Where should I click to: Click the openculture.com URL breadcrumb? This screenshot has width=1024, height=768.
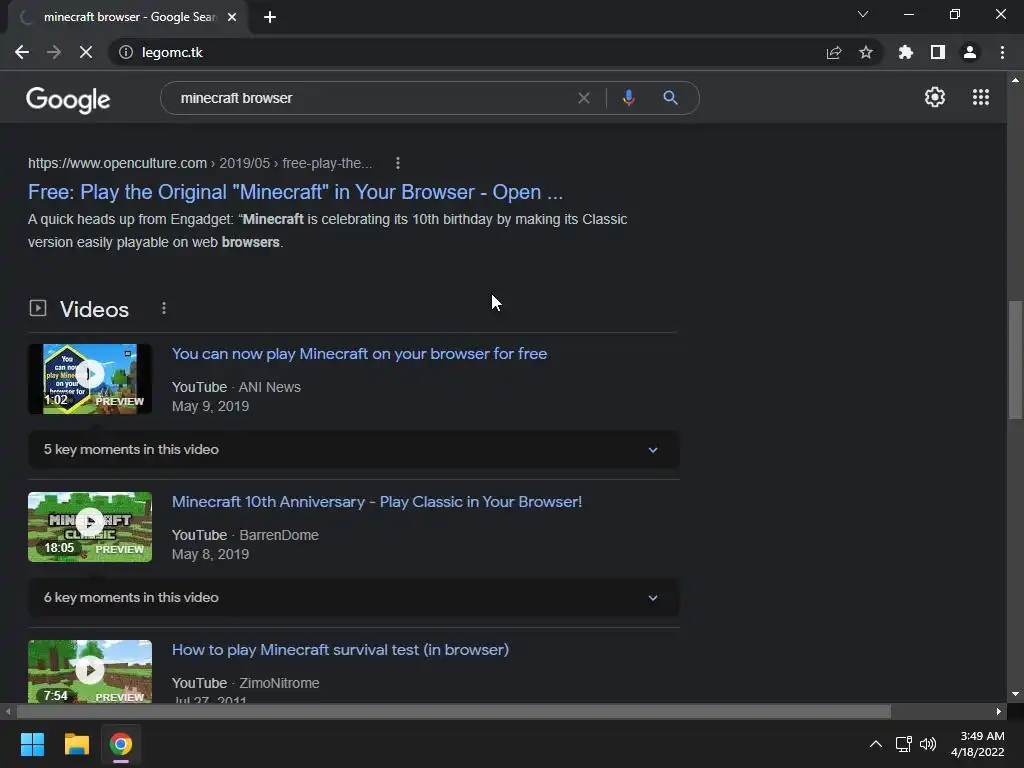pos(200,163)
